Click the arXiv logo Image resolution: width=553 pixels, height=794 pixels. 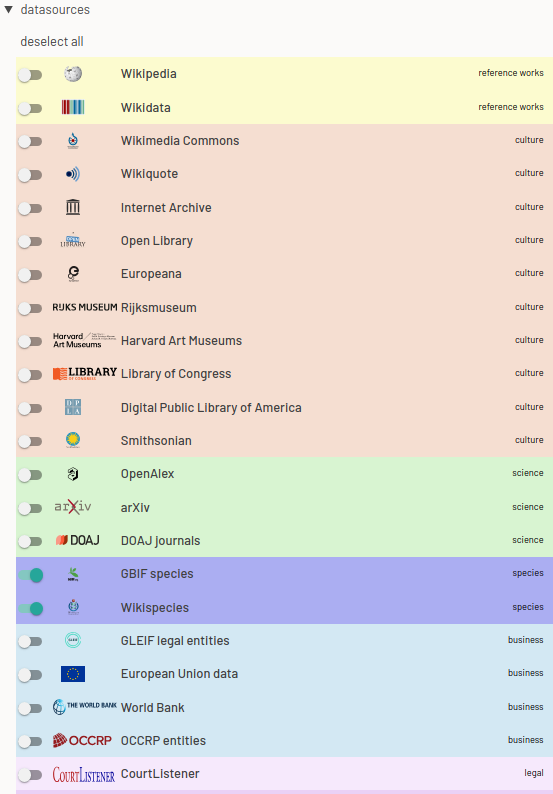[x=73, y=507]
